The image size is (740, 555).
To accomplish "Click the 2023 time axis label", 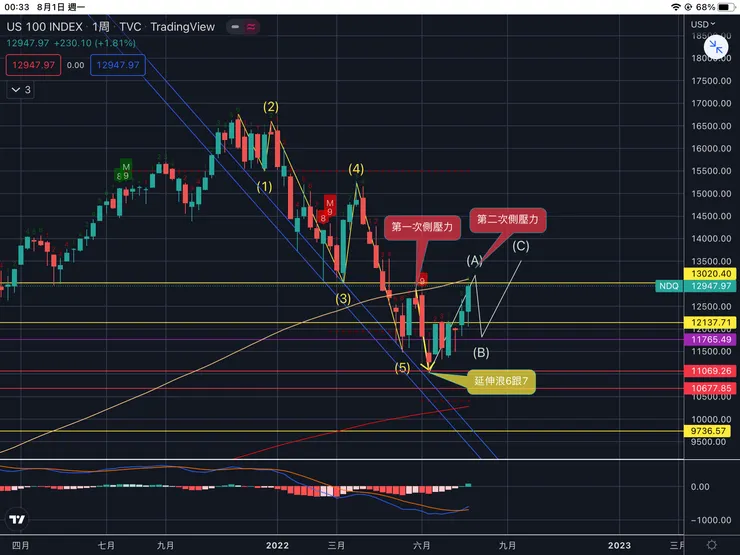I will [x=619, y=546].
